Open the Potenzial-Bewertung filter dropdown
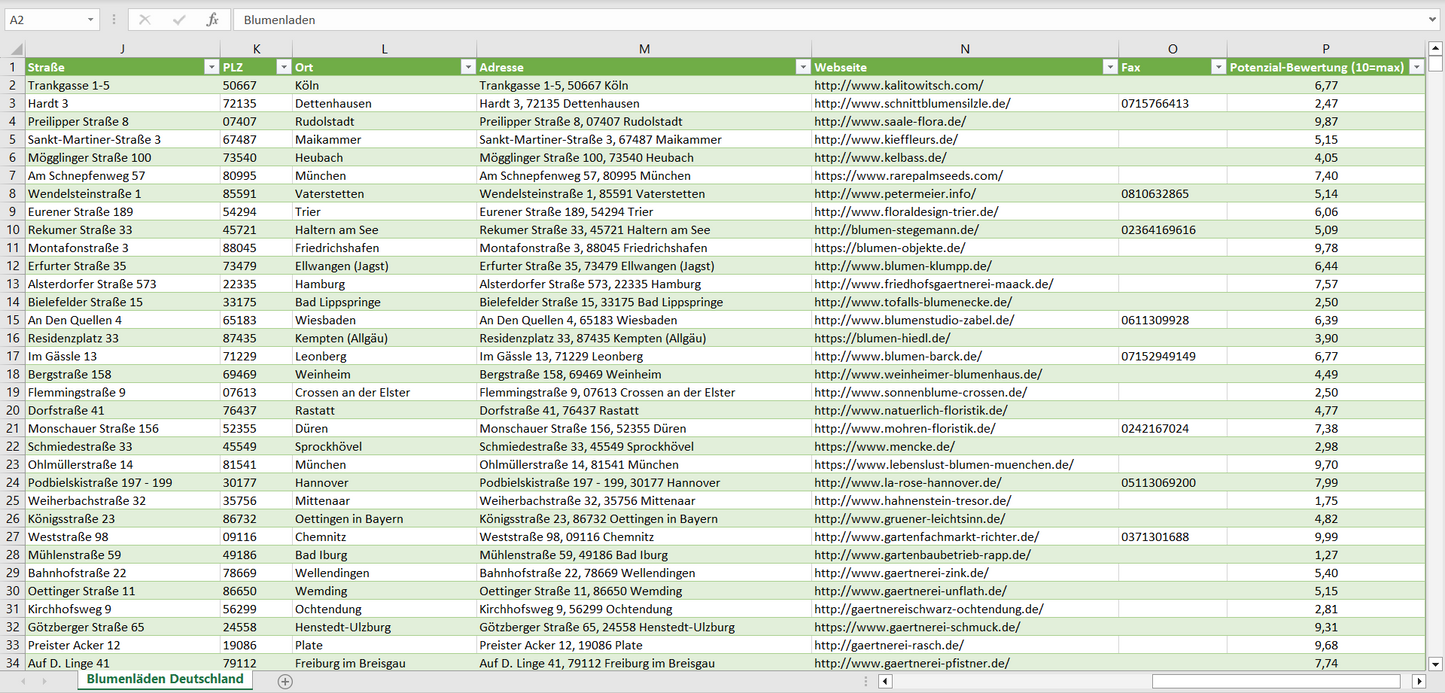 point(1416,67)
